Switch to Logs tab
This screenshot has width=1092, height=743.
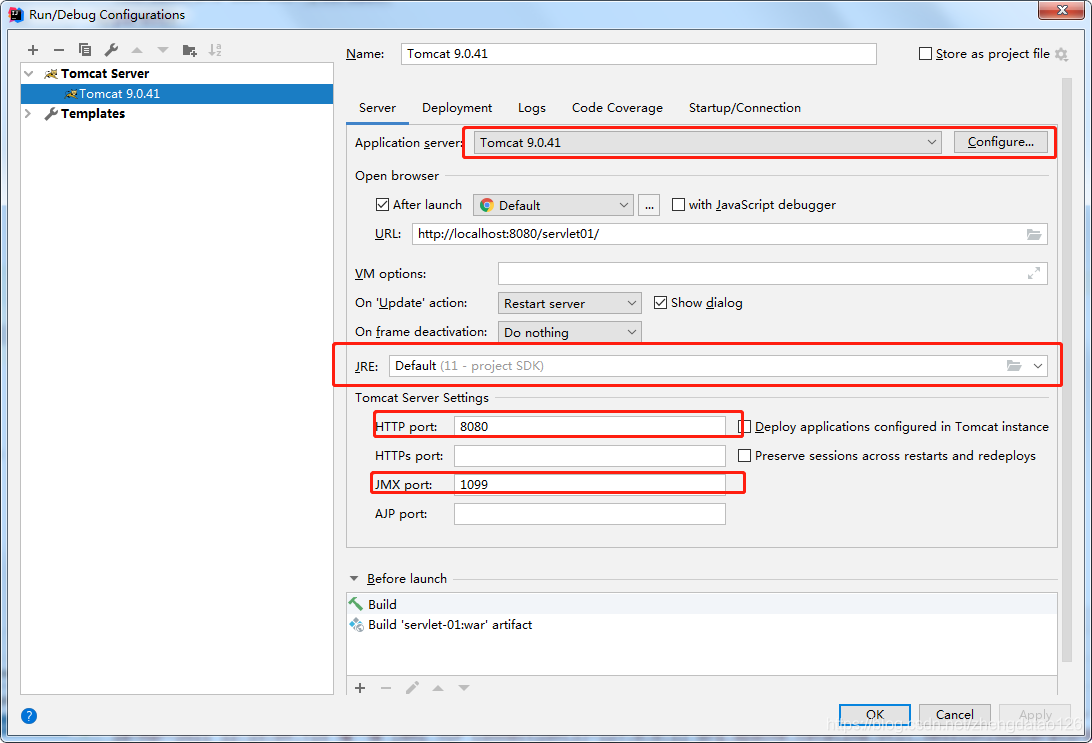pyautogui.click(x=532, y=108)
